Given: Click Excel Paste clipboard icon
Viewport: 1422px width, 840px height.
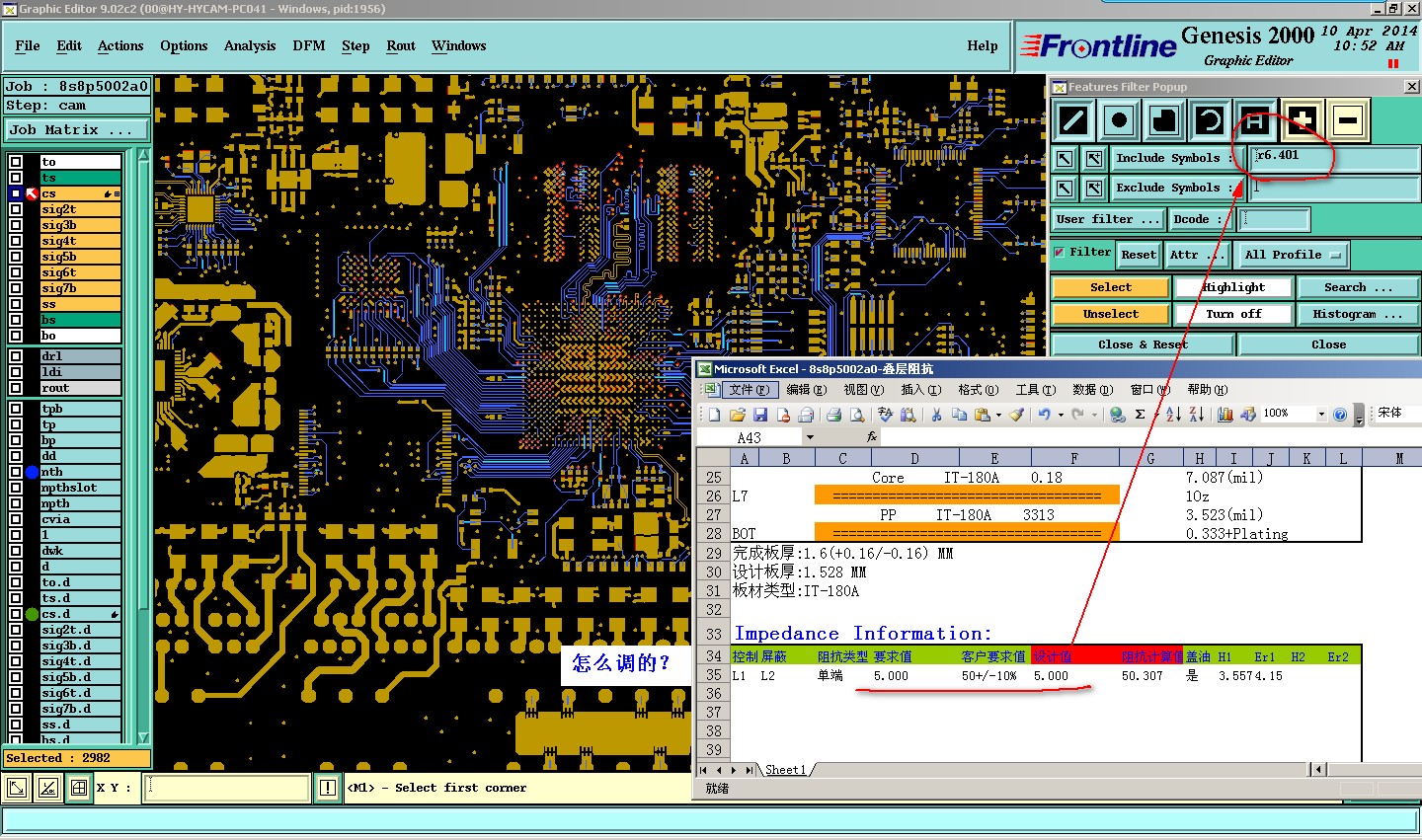Looking at the screenshot, I should tap(982, 415).
